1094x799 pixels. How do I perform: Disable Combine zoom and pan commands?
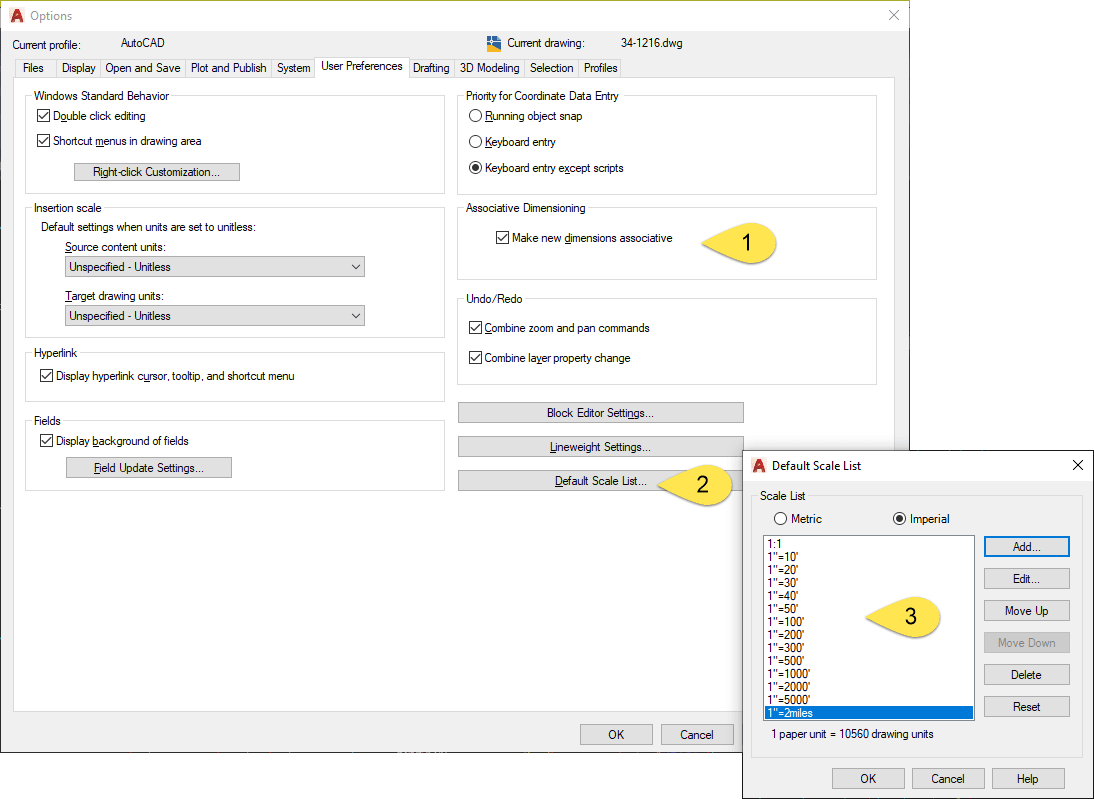pyautogui.click(x=475, y=327)
